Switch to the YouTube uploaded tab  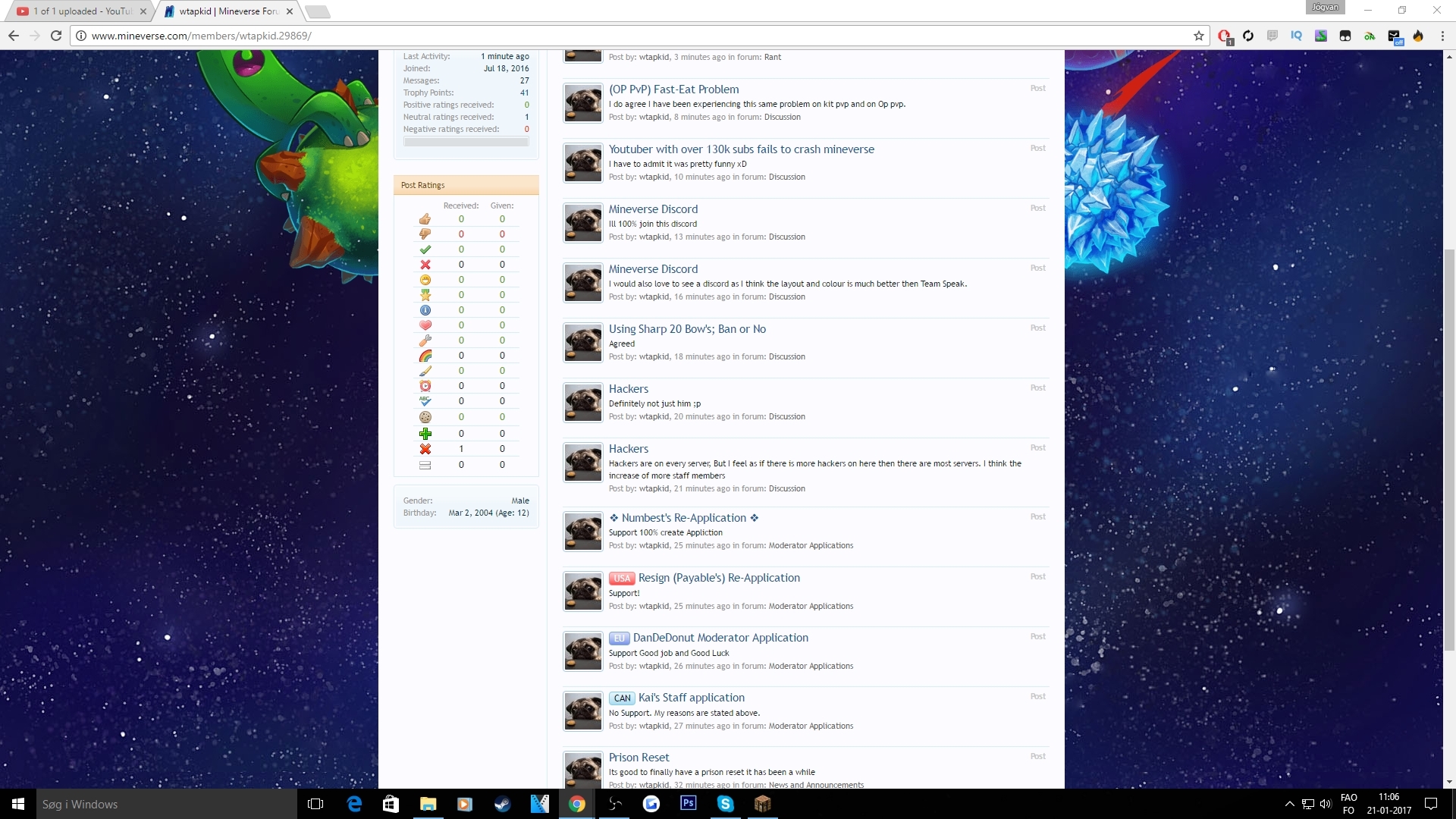coord(82,11)
